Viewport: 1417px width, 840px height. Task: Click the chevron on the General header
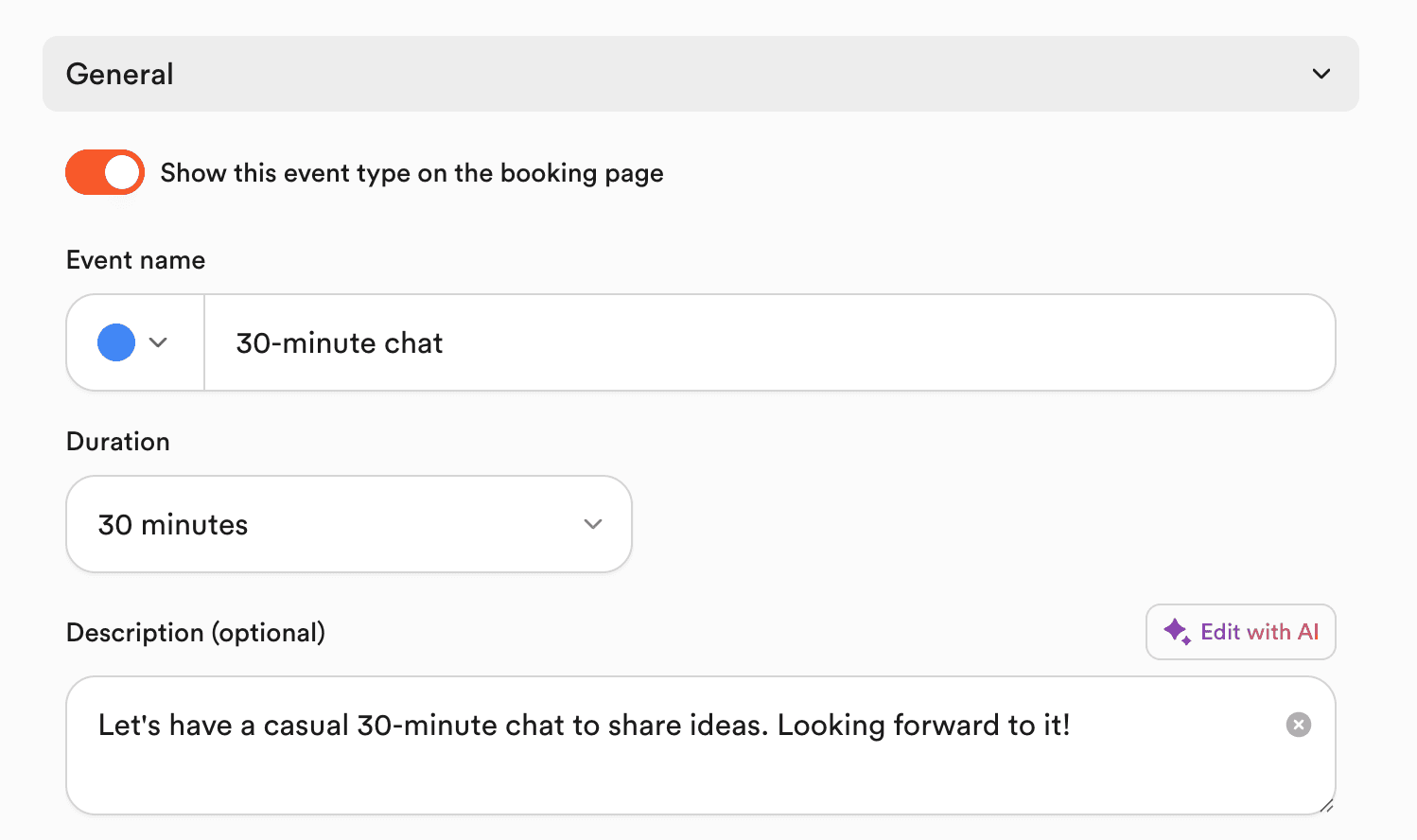click(x=1321, y=73)
